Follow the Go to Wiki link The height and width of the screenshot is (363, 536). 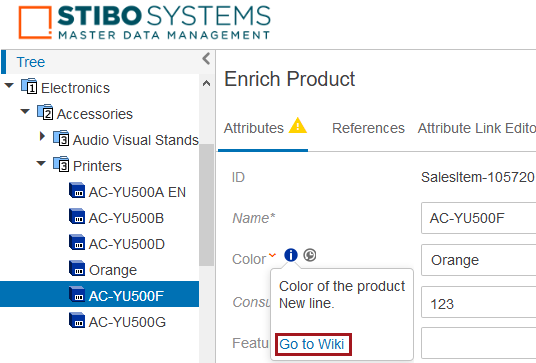tap(311, 344)
